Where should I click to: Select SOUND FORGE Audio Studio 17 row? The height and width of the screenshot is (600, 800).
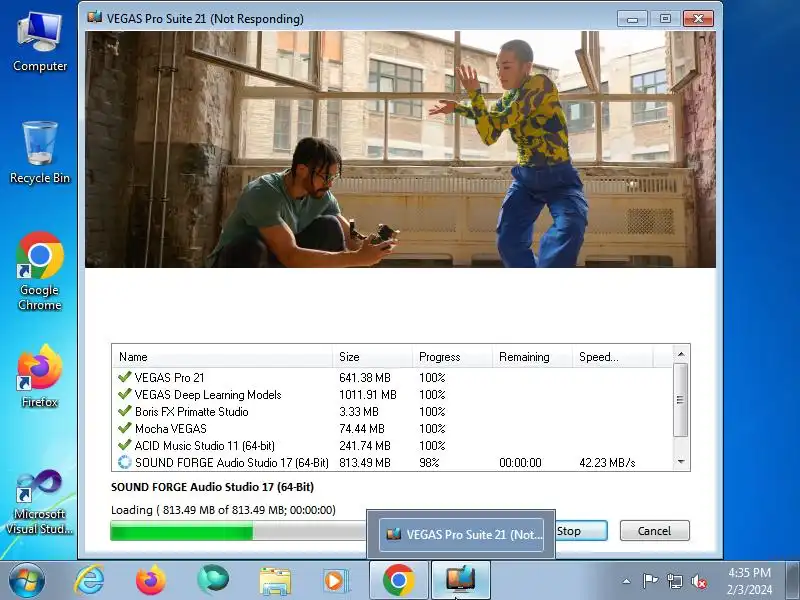392,462
